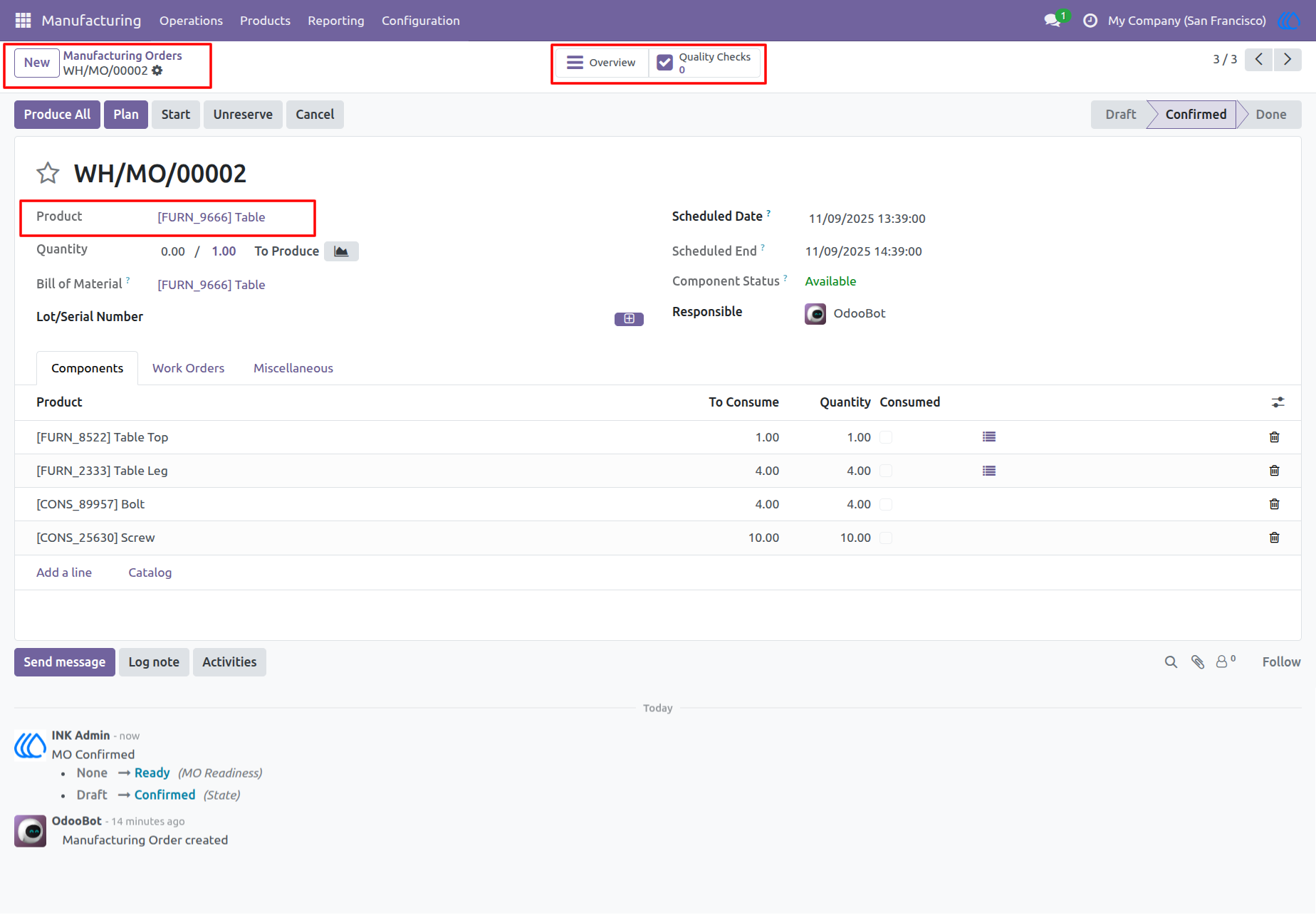Go to the next record arrow
1316x915 pixels.
1288,59
